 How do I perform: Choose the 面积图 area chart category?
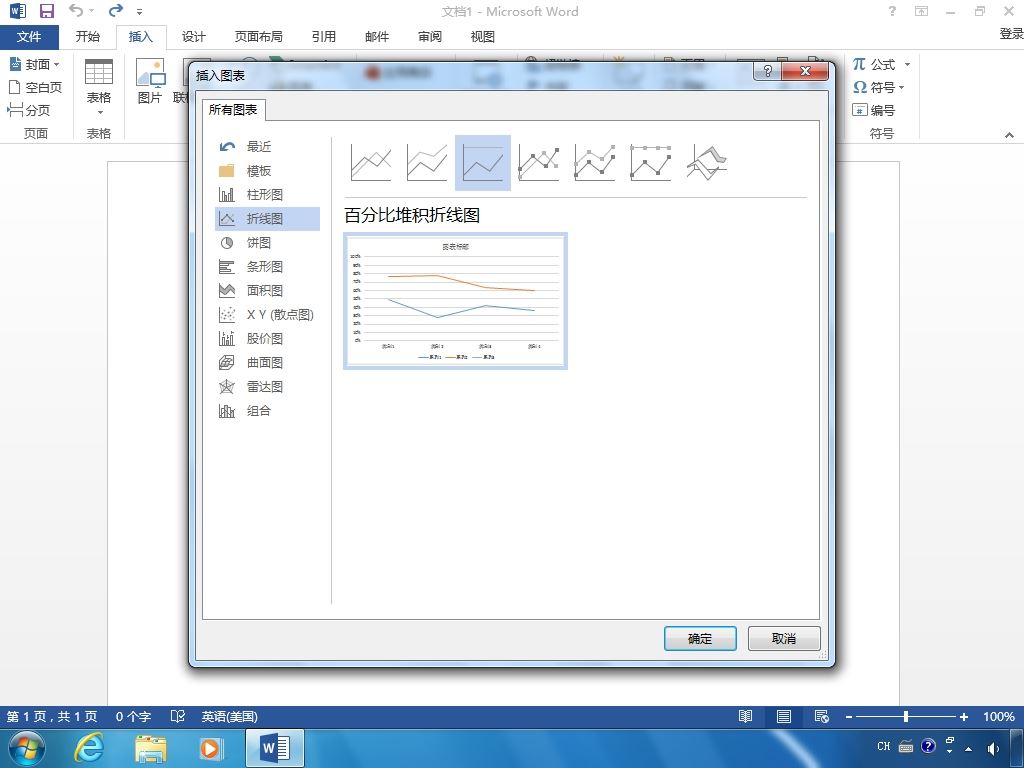pos(267,291)
